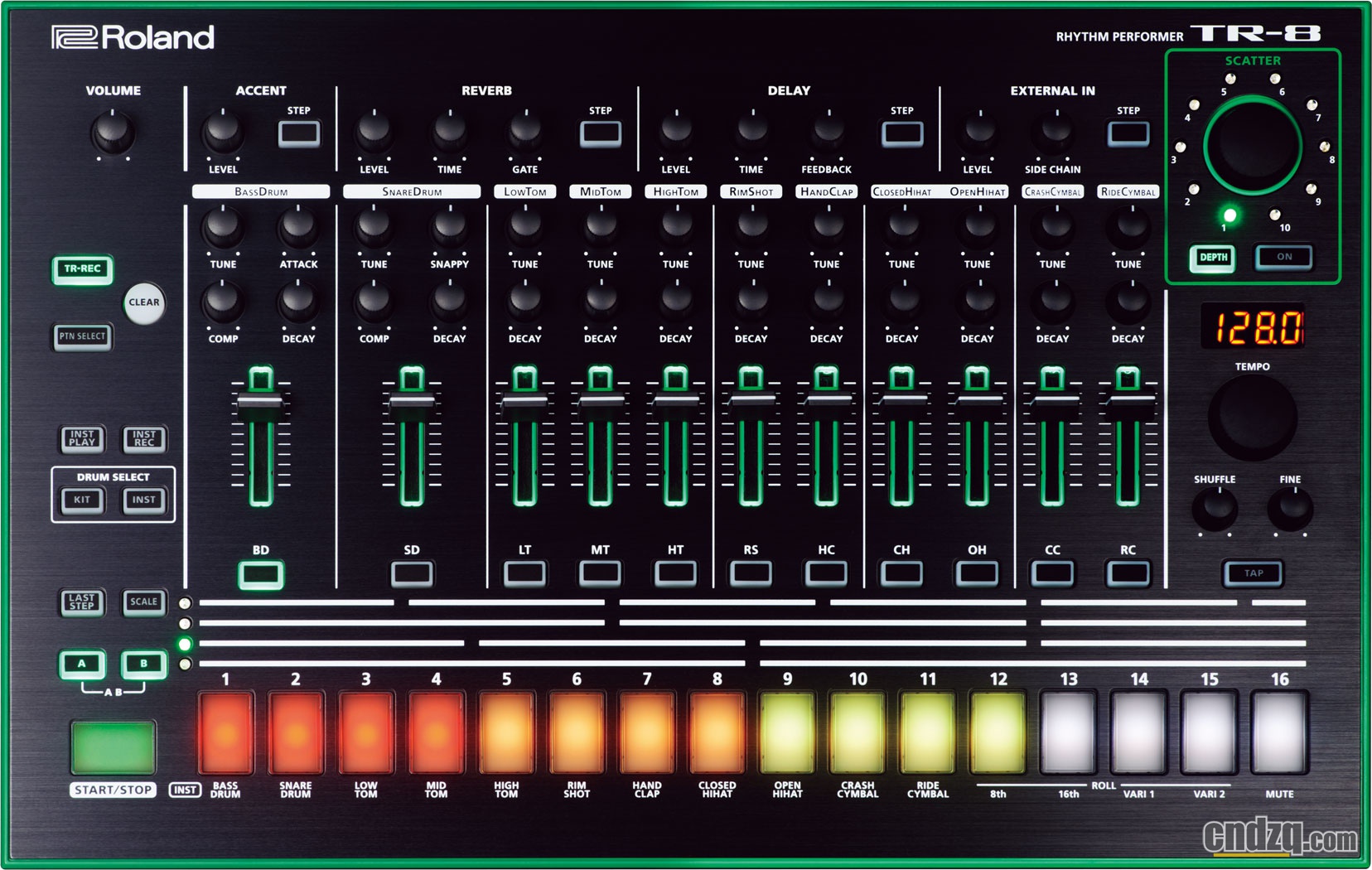
Task: Toggle the External In STEP button
Action: click(1128, 133)
